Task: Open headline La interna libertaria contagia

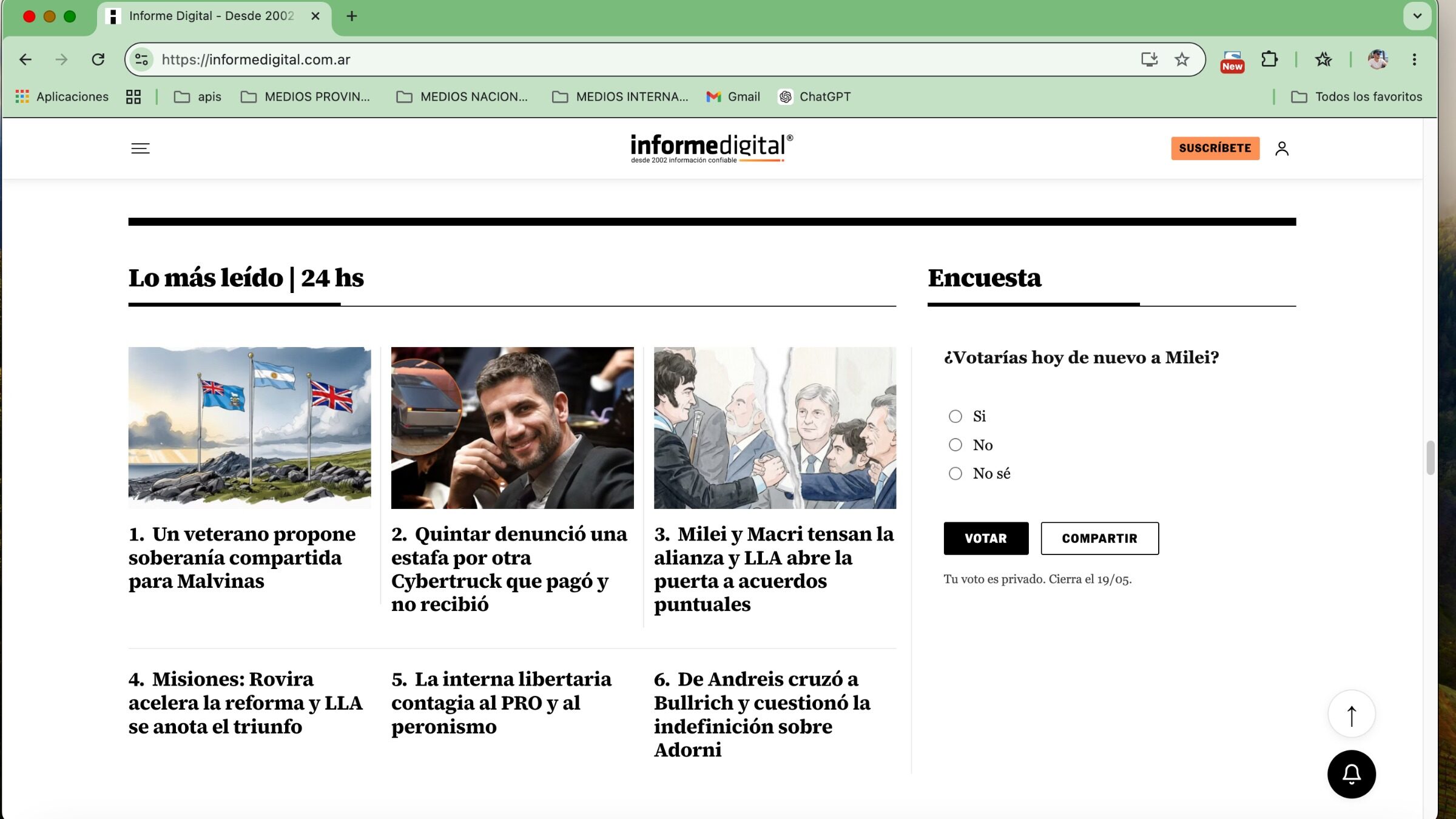Action: [x=502, y=703]
